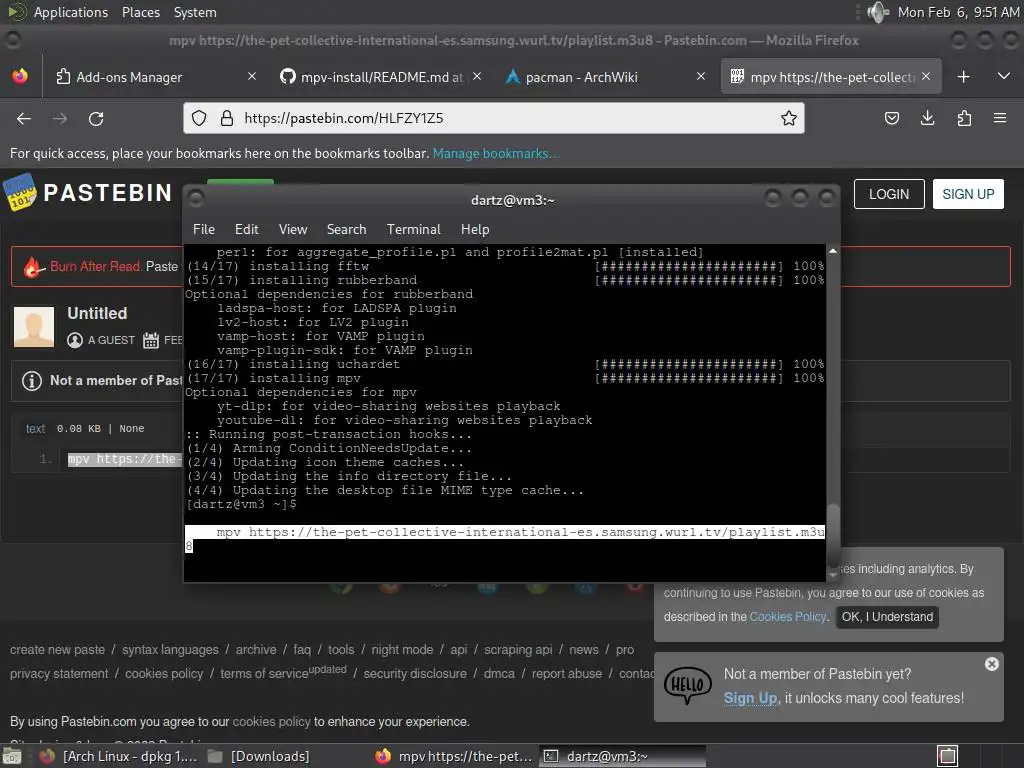Open the tracking protection shield icon
Viewport: 1024px width, 768px height.
pyautogui.click(x=199, y=118)
